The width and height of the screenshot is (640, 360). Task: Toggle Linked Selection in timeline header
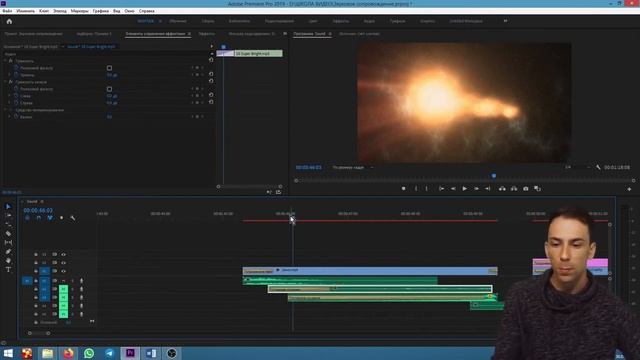point(50,218)
